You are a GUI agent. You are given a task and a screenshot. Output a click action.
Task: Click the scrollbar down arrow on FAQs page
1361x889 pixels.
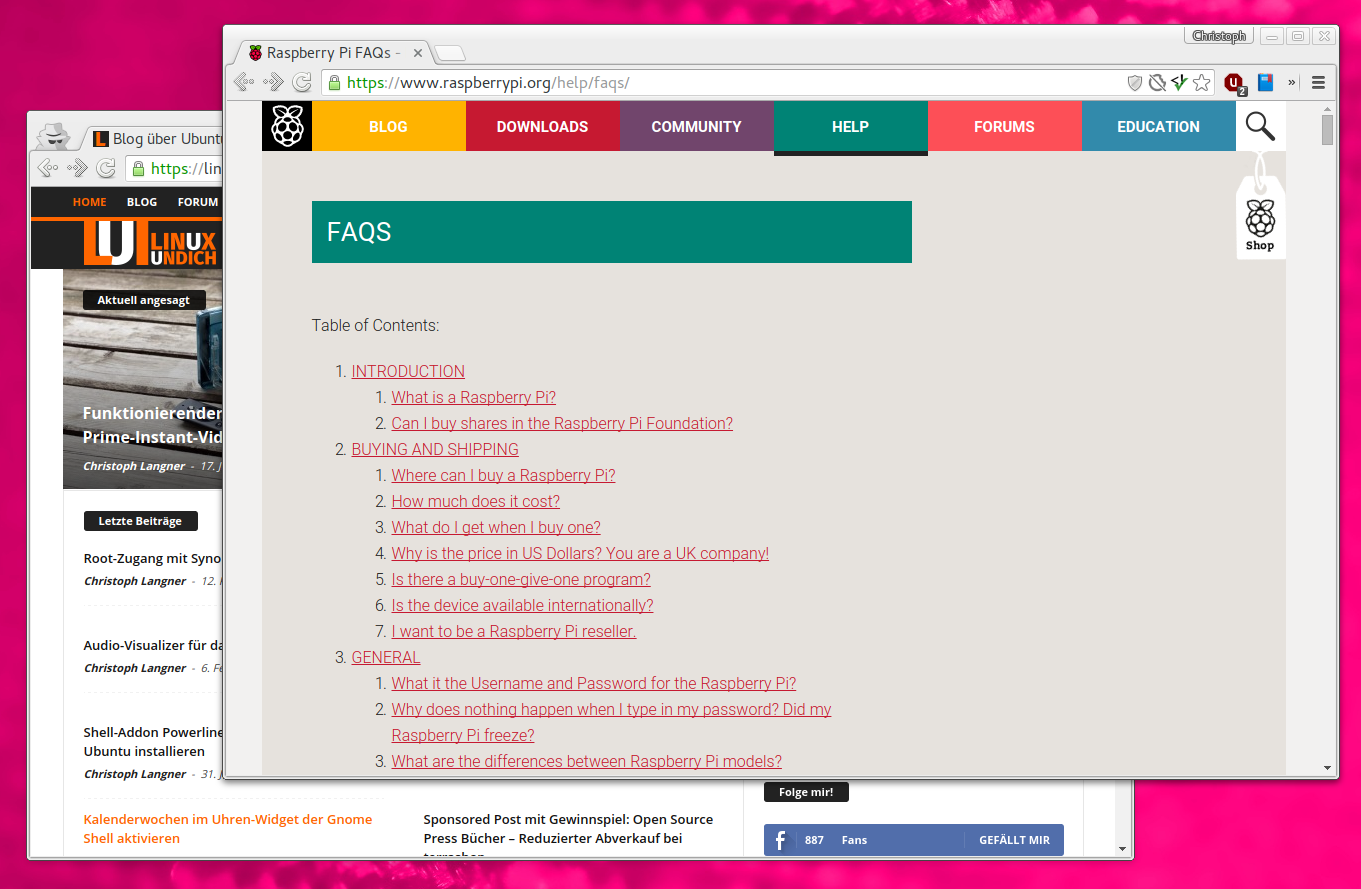[1328, 768]
